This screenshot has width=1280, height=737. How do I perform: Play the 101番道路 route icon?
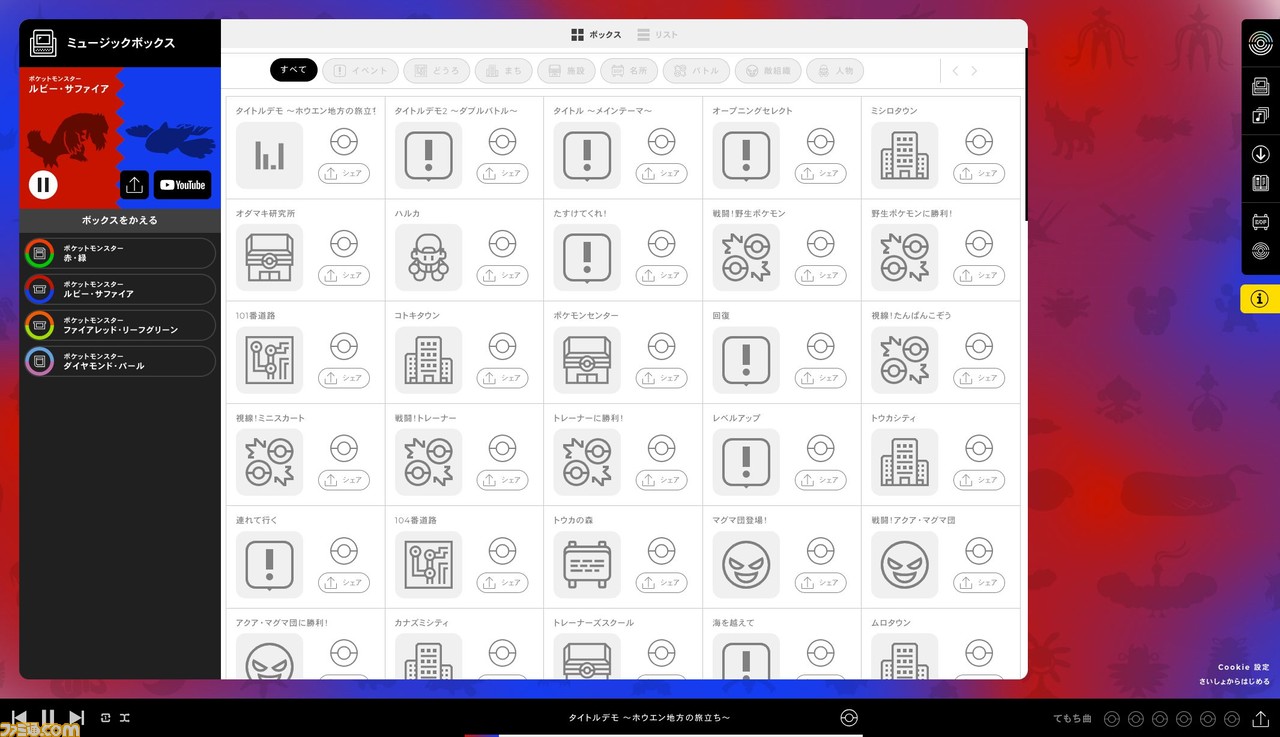coord(269,360)
